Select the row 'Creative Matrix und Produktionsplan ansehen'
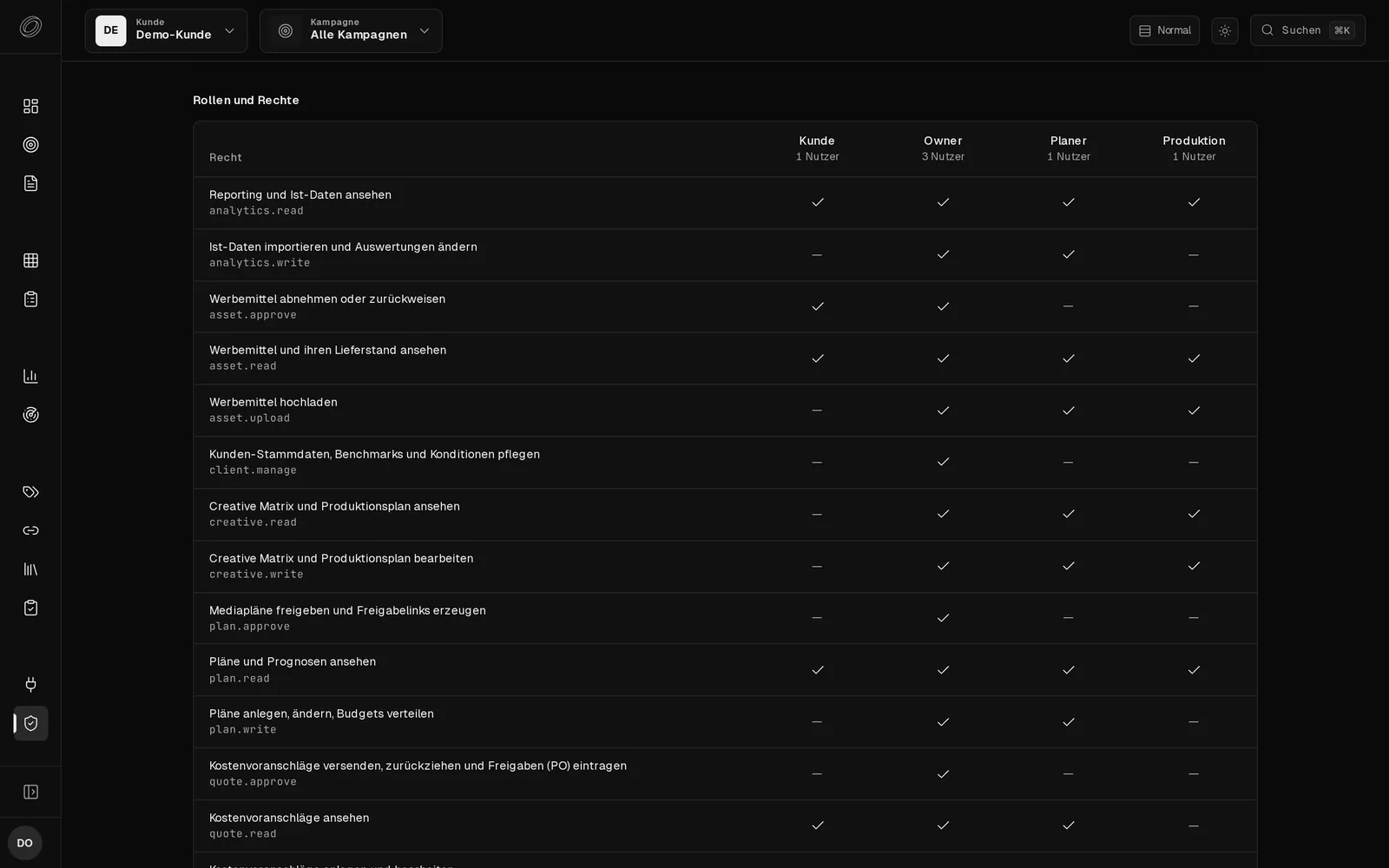The width and height of the screenshot is (1389, 868). point(725,515)
